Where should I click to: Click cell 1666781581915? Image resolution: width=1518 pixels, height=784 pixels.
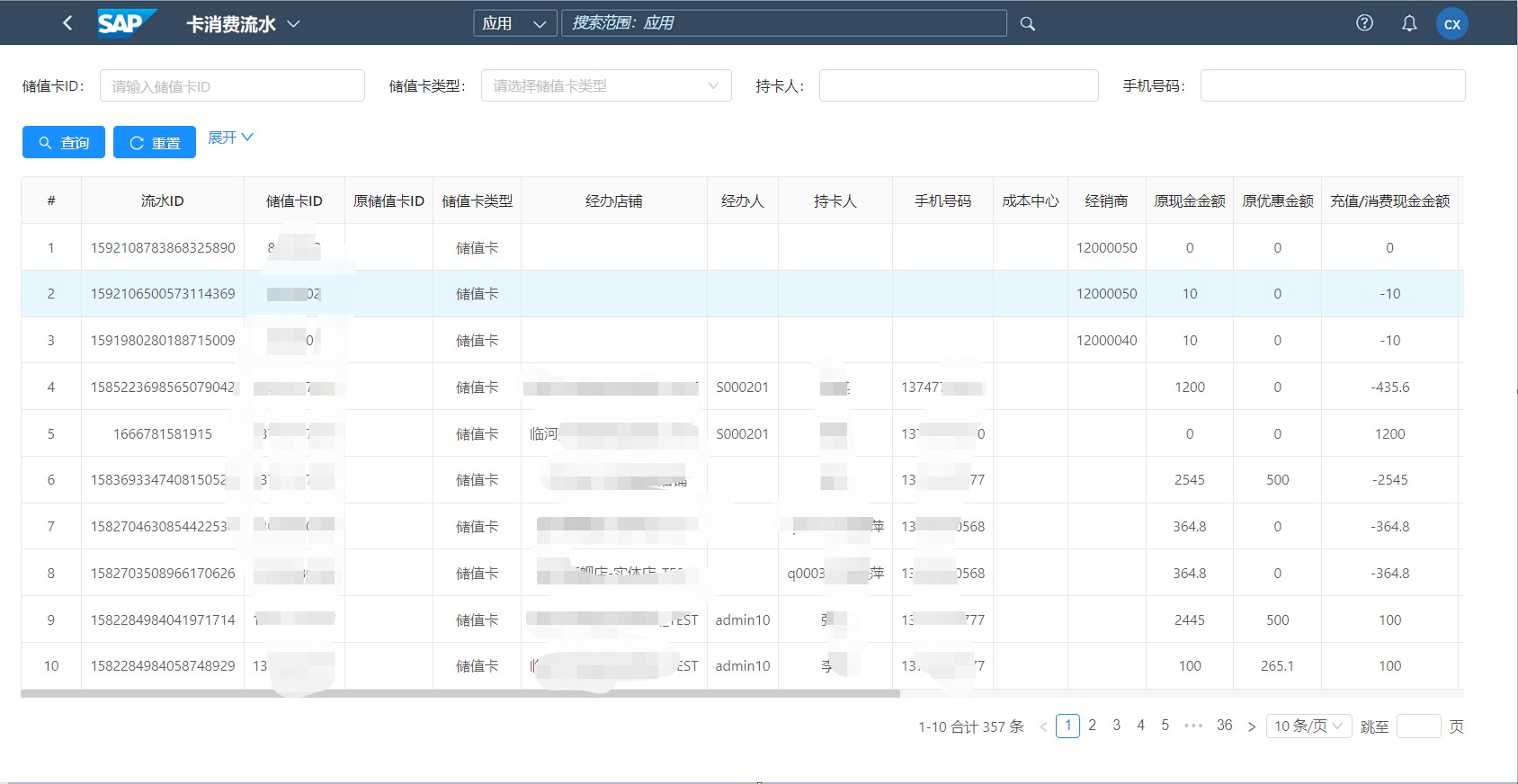pyautogui.click(x=163, y=433)
